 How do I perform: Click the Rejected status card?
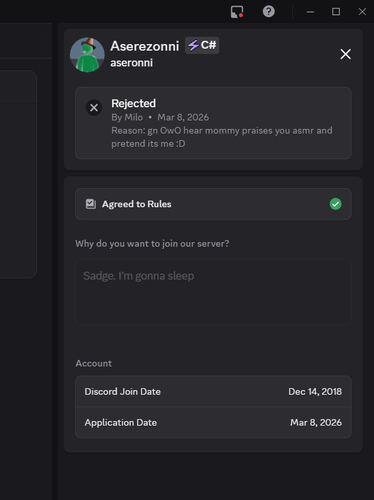pos(213,123)
